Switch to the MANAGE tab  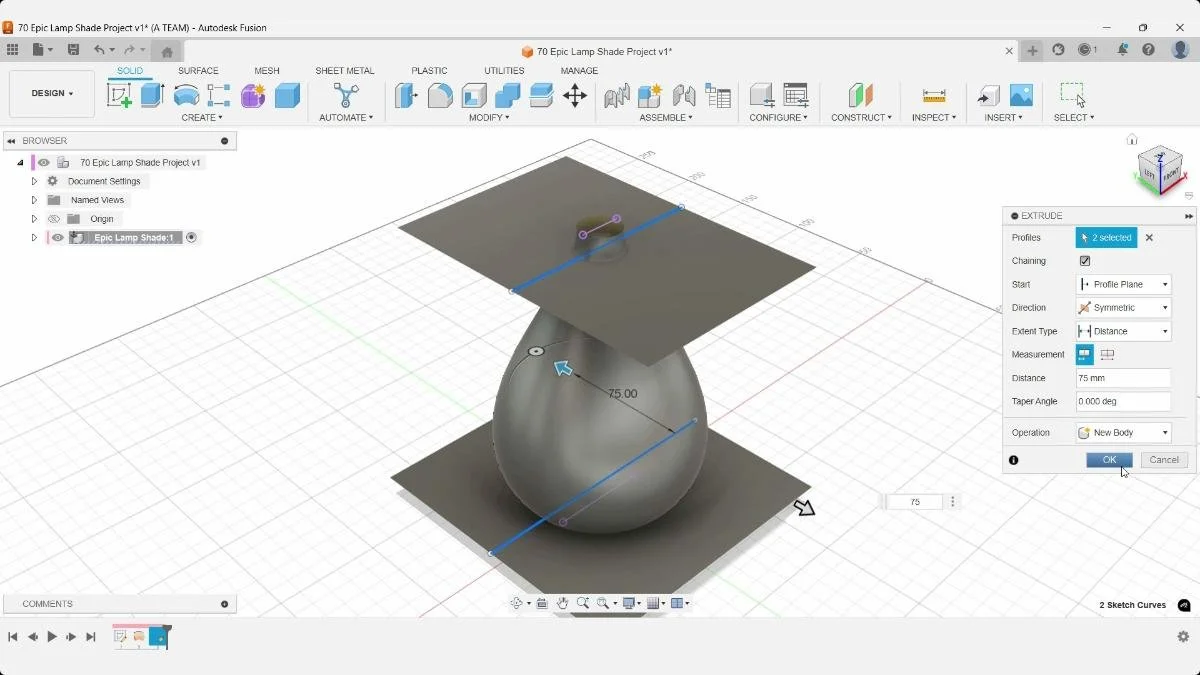(579, 71)
